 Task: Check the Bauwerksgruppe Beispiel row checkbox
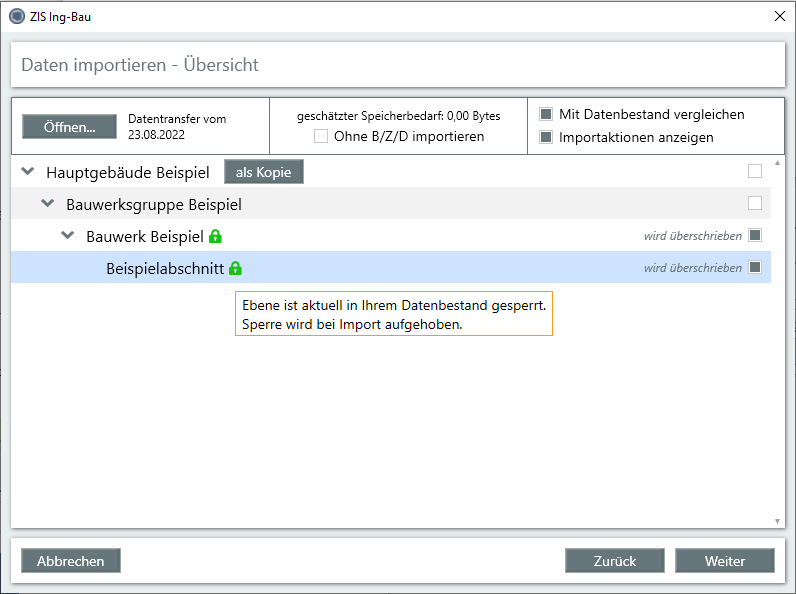[x=755, y=203]
